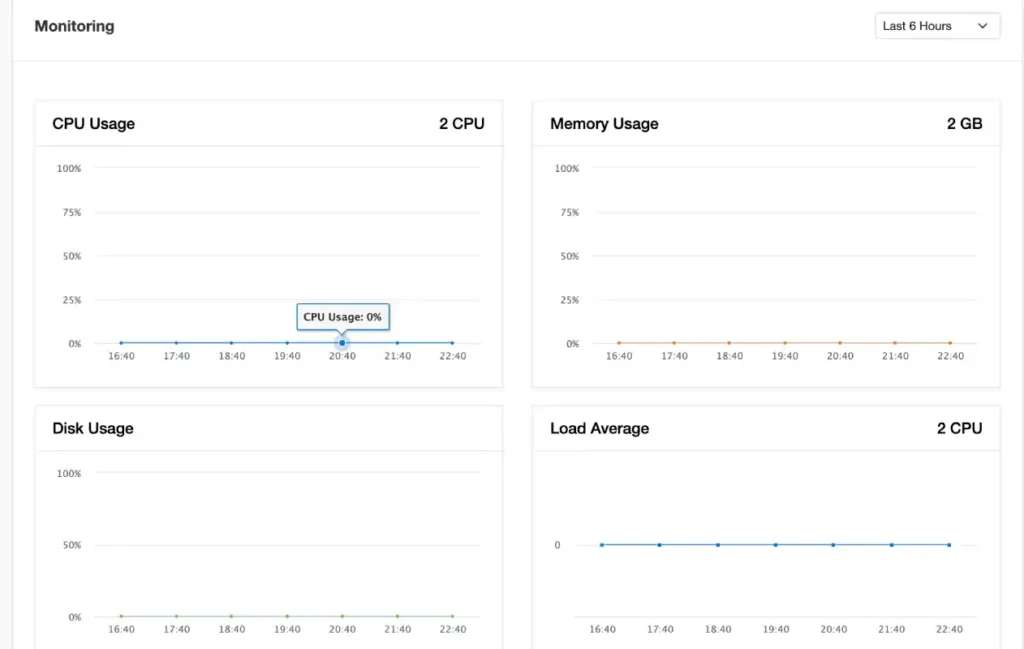Click the 19:40 data point on Load Average chart
The height and width of the screenshot is (649, 1024).
[776, 545]
